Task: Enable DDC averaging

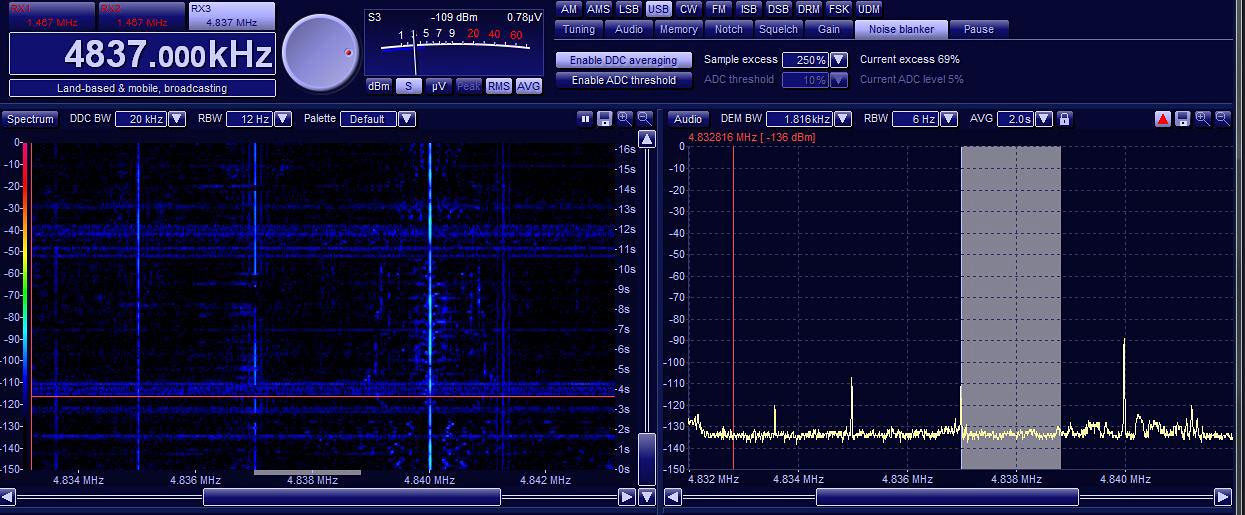Action: pyautogui.click(x=623, y=60)
